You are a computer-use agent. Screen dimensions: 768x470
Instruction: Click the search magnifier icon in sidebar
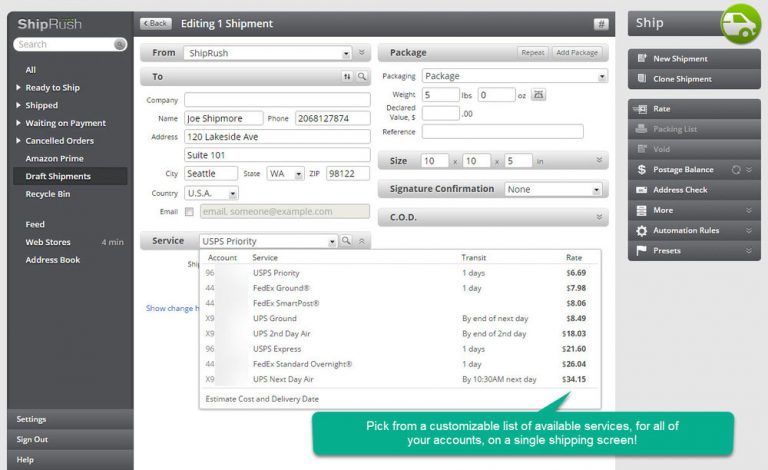(x=119, y=45)
